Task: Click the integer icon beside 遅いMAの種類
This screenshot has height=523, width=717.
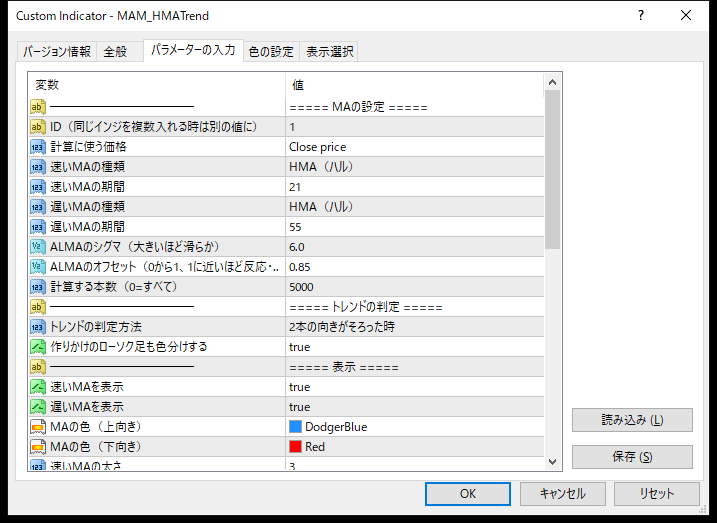Action: click(38, 207)
